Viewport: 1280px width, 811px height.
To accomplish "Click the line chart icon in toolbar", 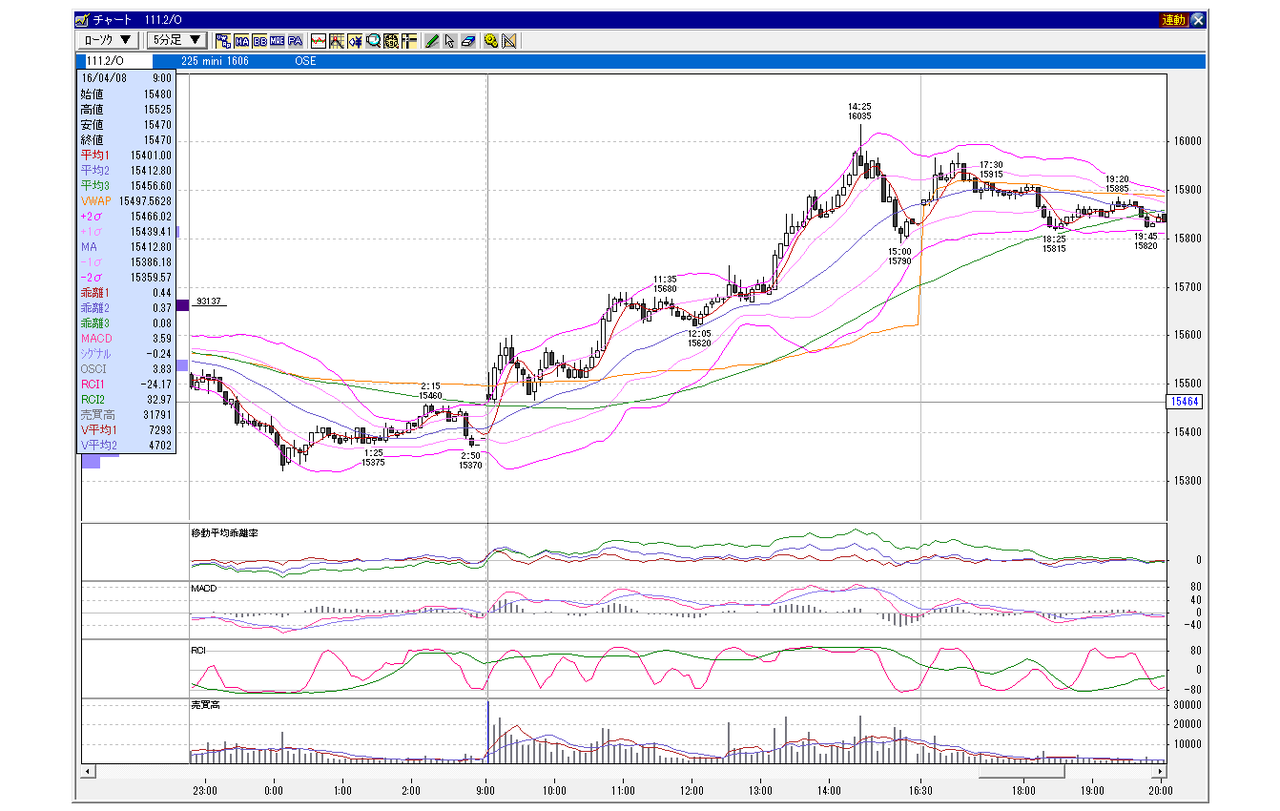I will (319, 41).
